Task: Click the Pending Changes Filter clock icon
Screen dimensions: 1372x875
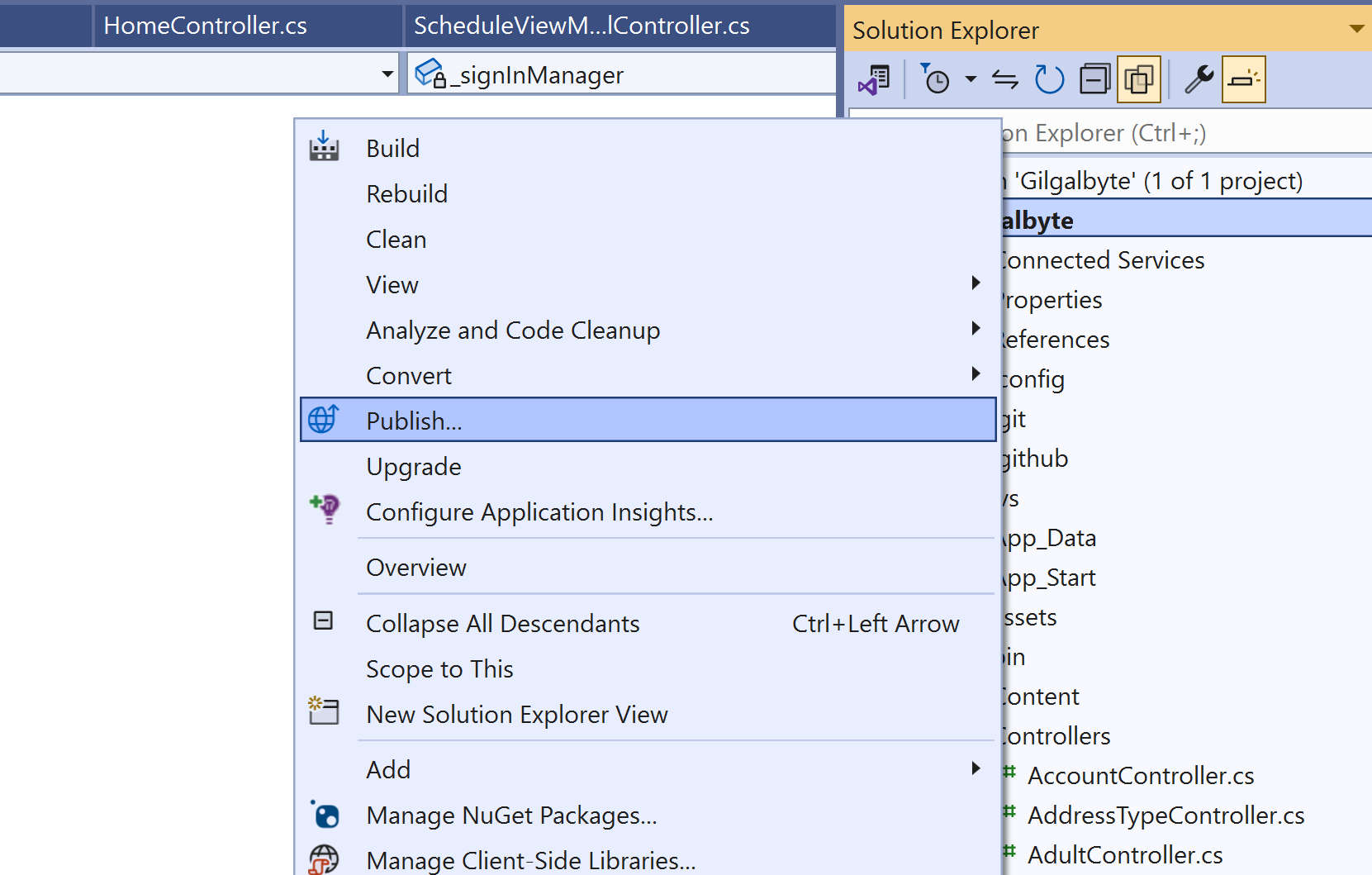Action: click(936, 79)
